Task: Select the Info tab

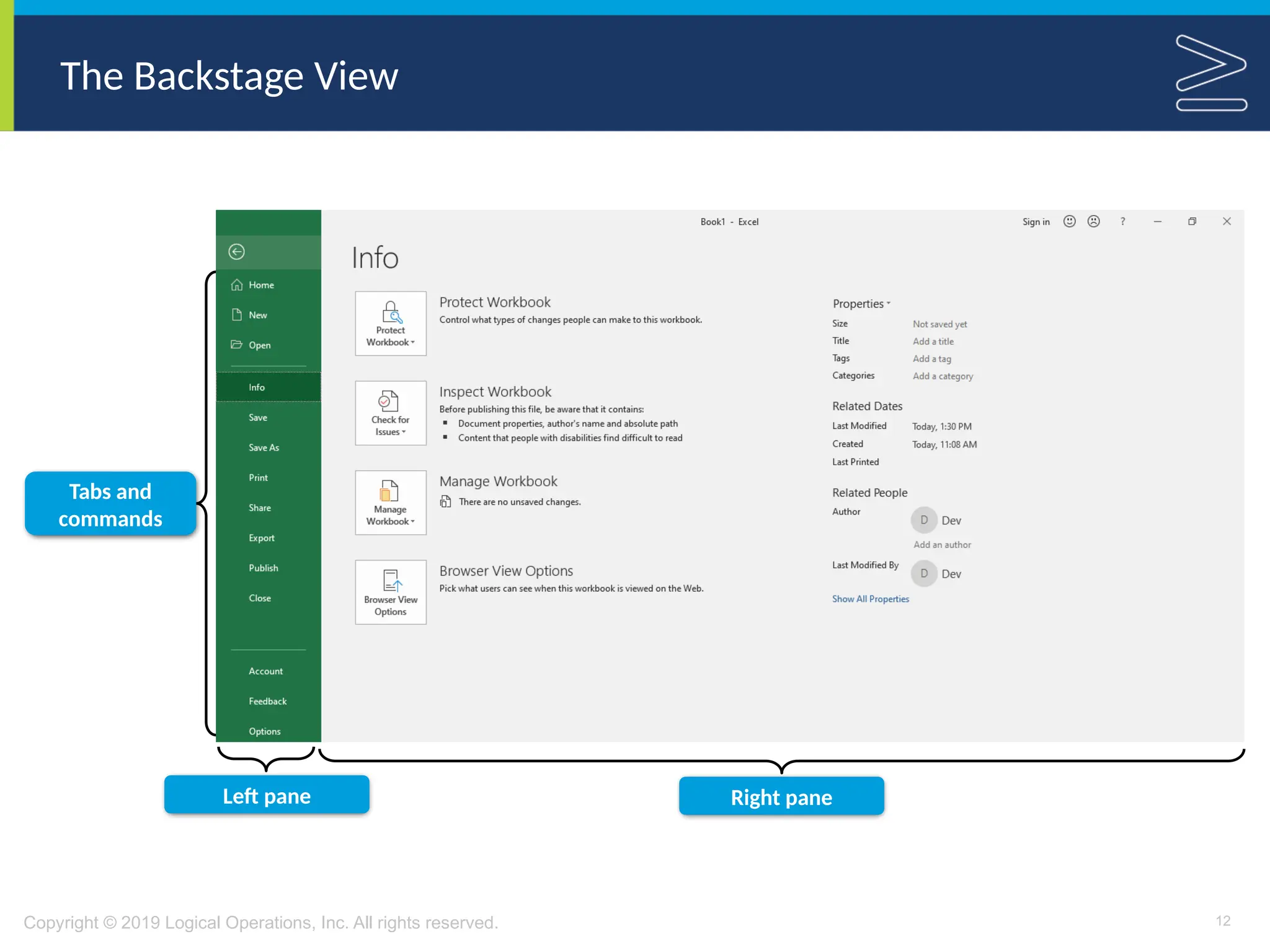Action: [269, 387]
